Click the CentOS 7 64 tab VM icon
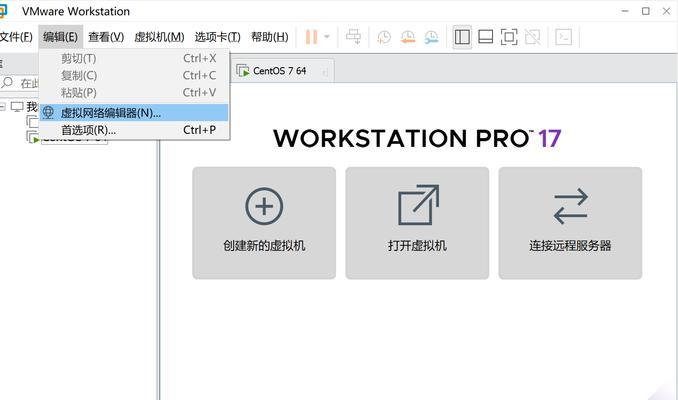 (x=243, y=70)
